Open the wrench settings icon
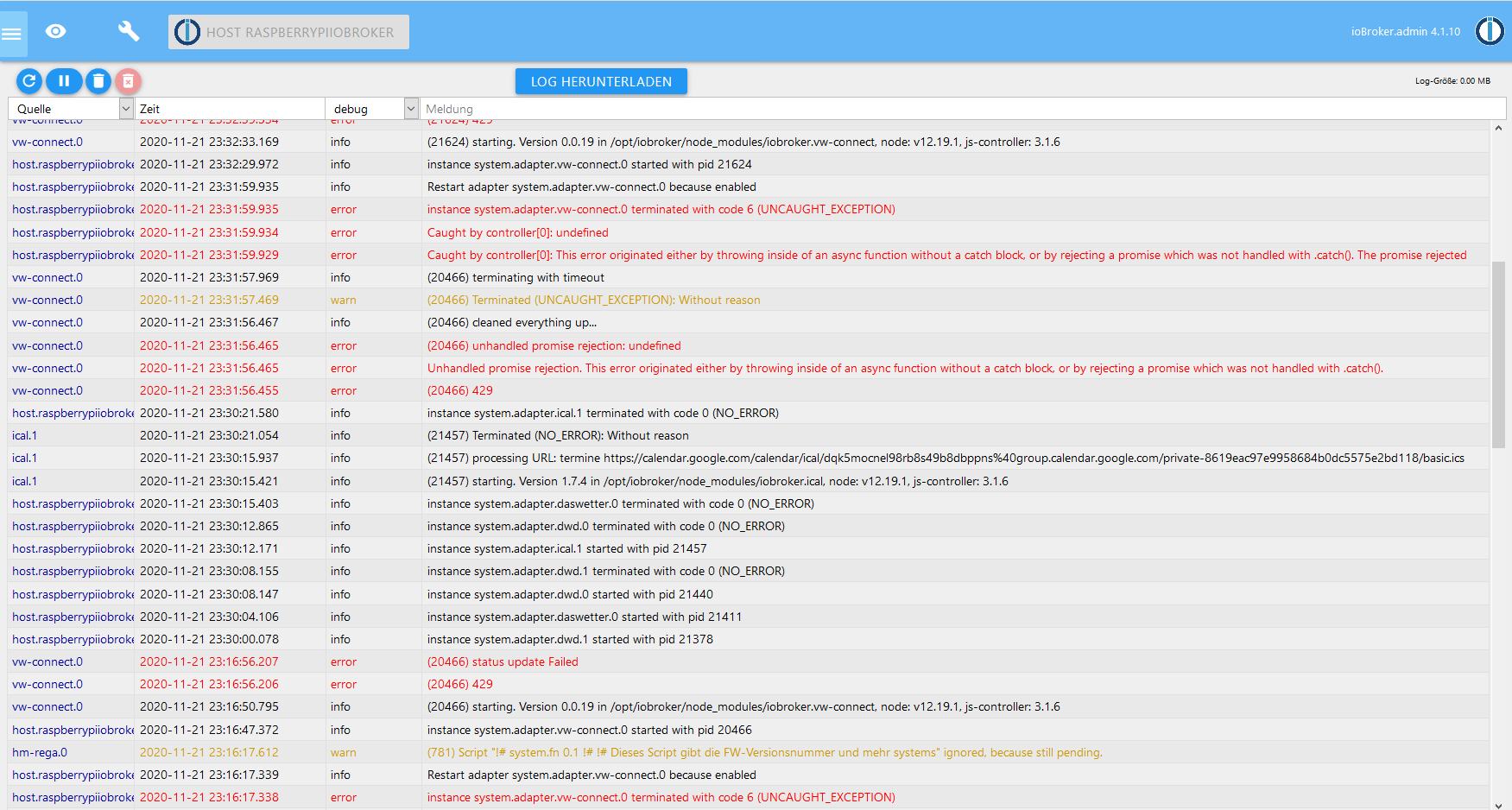The image size is (1512, 810). (129, 32)
